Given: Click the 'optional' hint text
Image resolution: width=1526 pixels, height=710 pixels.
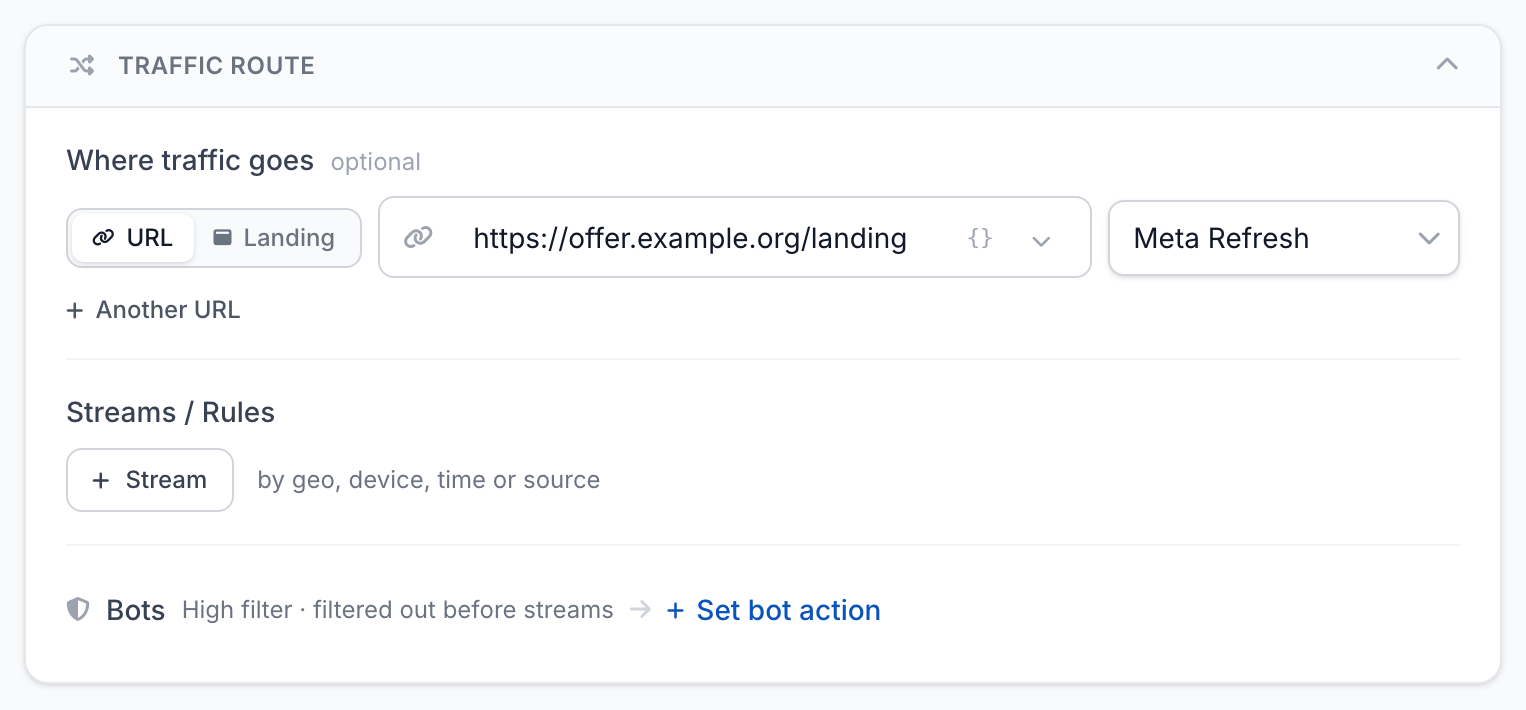Looking at the screenshot, I should click(376, 162).
